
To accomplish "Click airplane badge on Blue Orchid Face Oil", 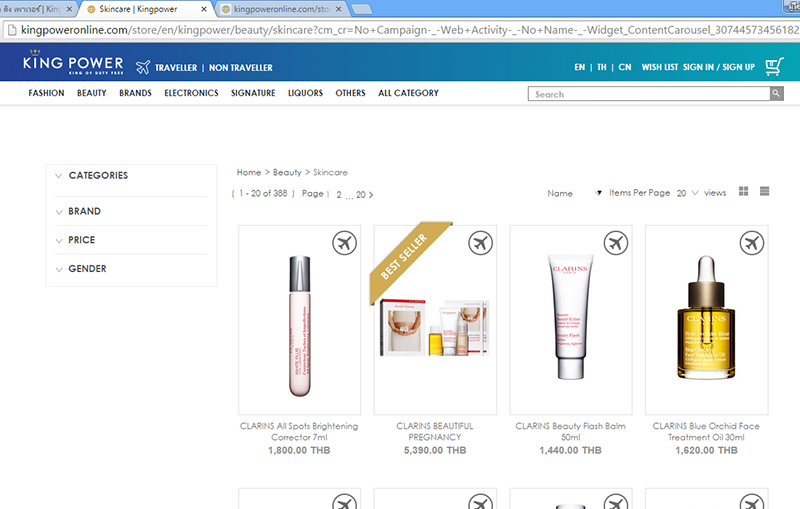I will pyautogui.click(x=751, y=243).
